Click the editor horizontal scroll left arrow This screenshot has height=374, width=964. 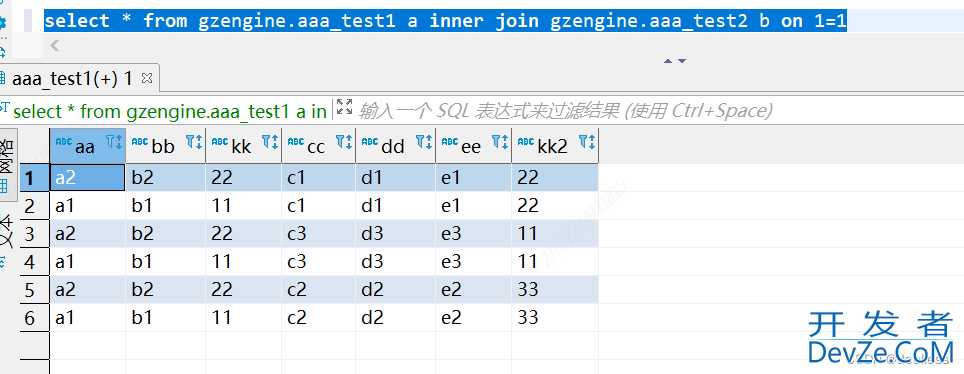54,45
